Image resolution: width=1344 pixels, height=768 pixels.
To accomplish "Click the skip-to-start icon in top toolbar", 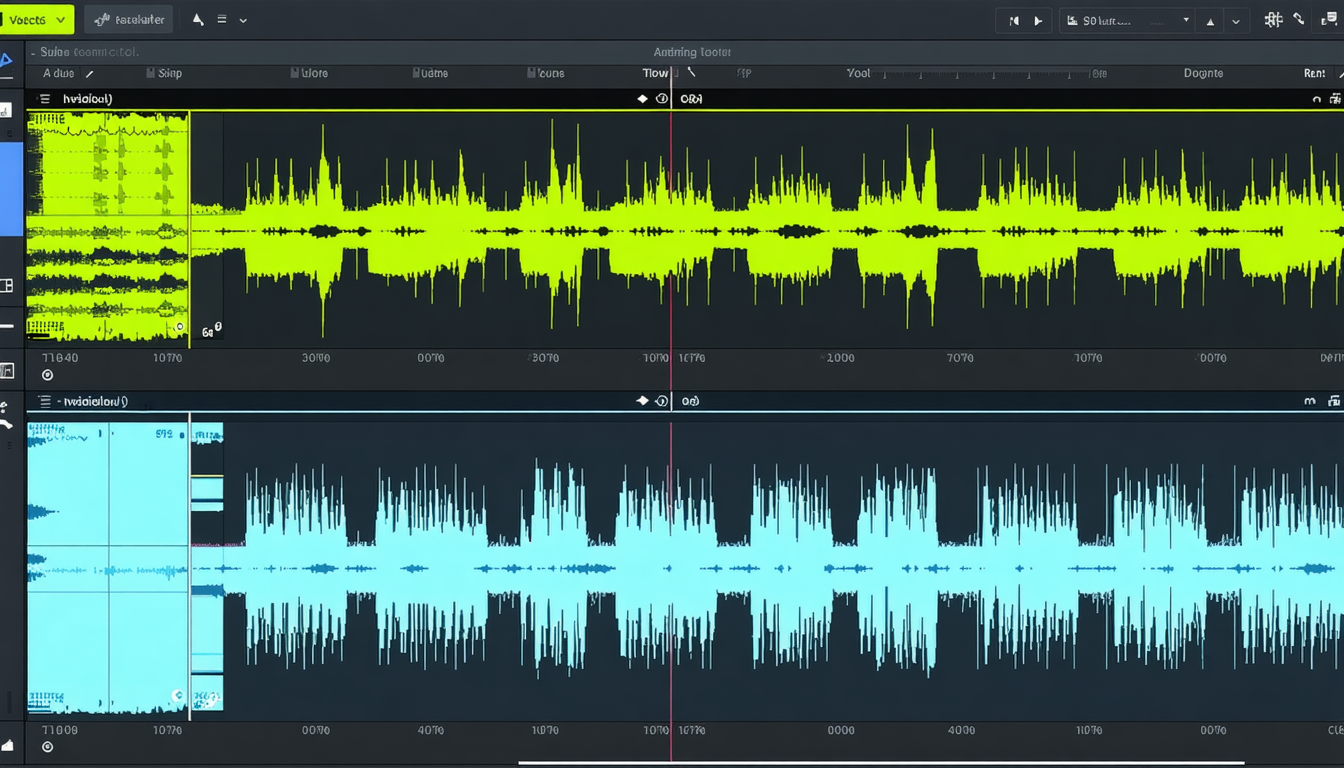I will [1014, 20].
